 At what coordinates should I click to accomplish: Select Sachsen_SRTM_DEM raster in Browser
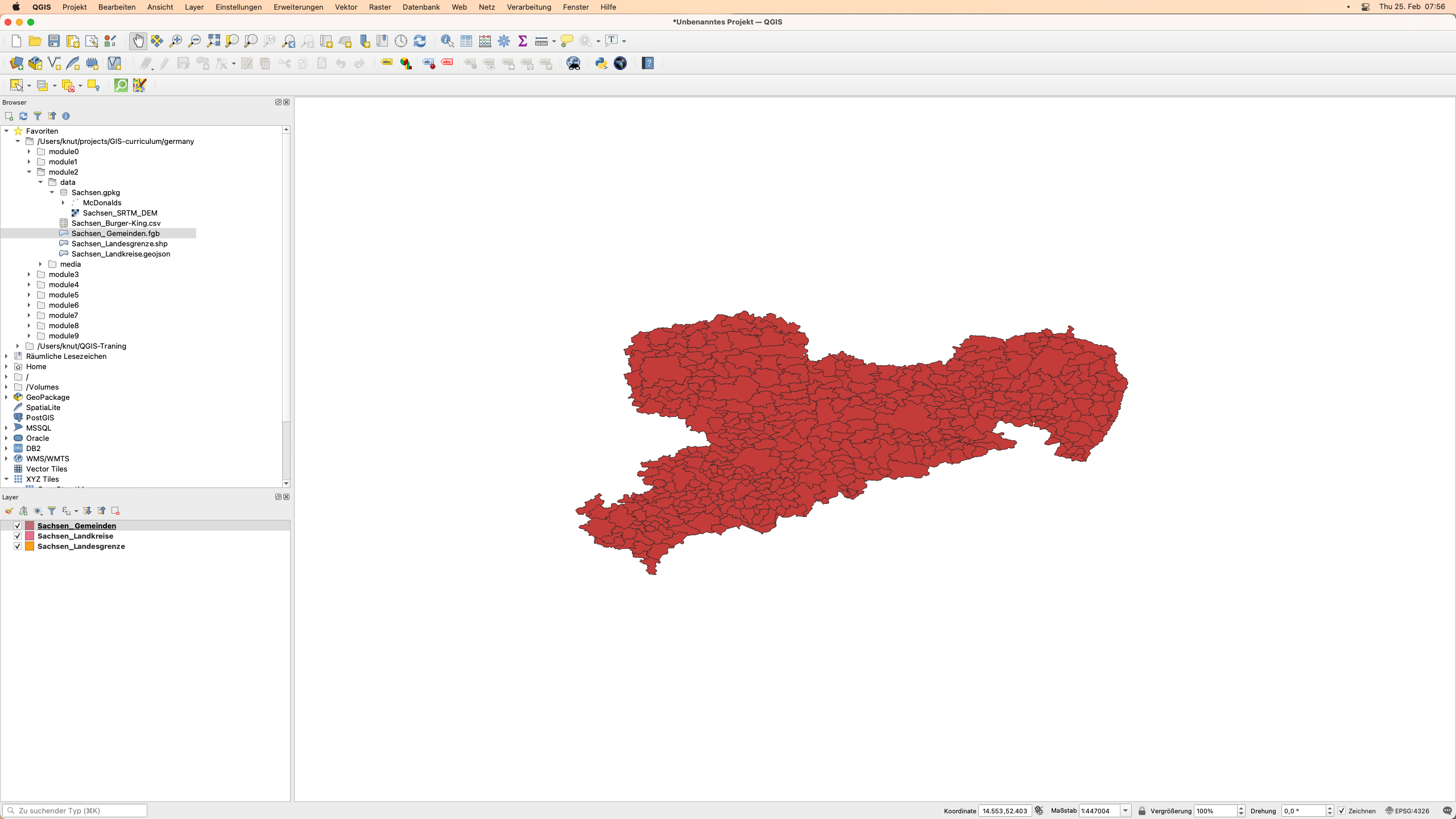(120, 213)
